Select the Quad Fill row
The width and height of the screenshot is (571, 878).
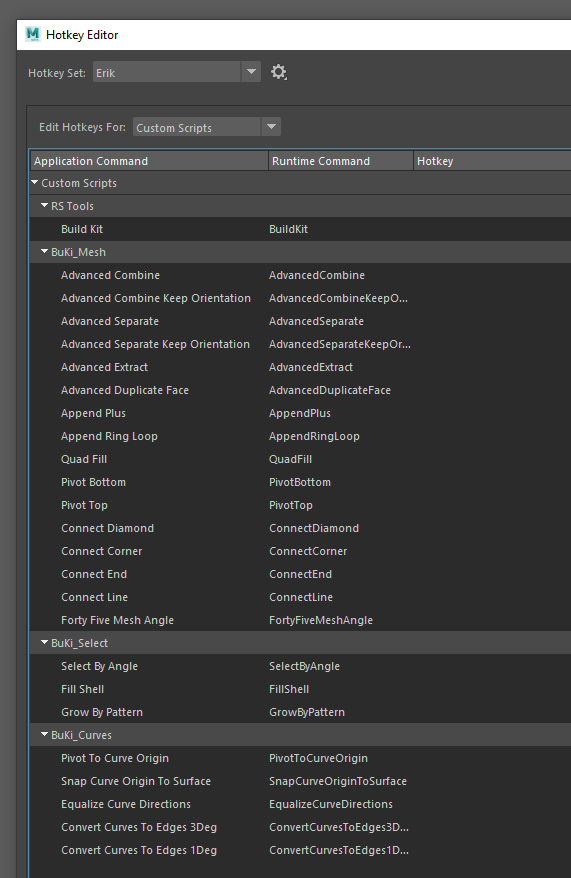(x=301, y=459)
